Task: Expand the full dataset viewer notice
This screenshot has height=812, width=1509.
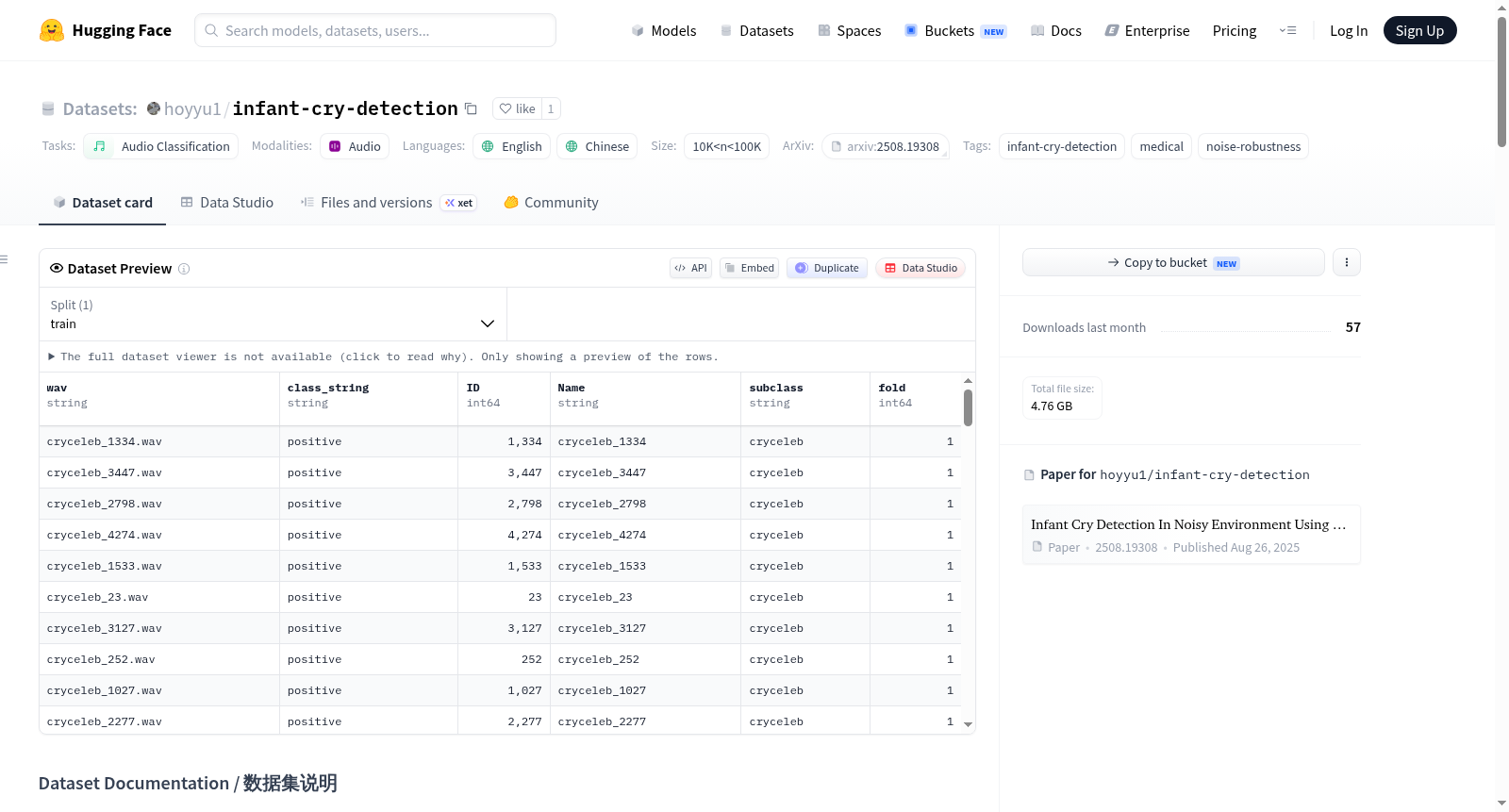Action: (x=383, y=356)
